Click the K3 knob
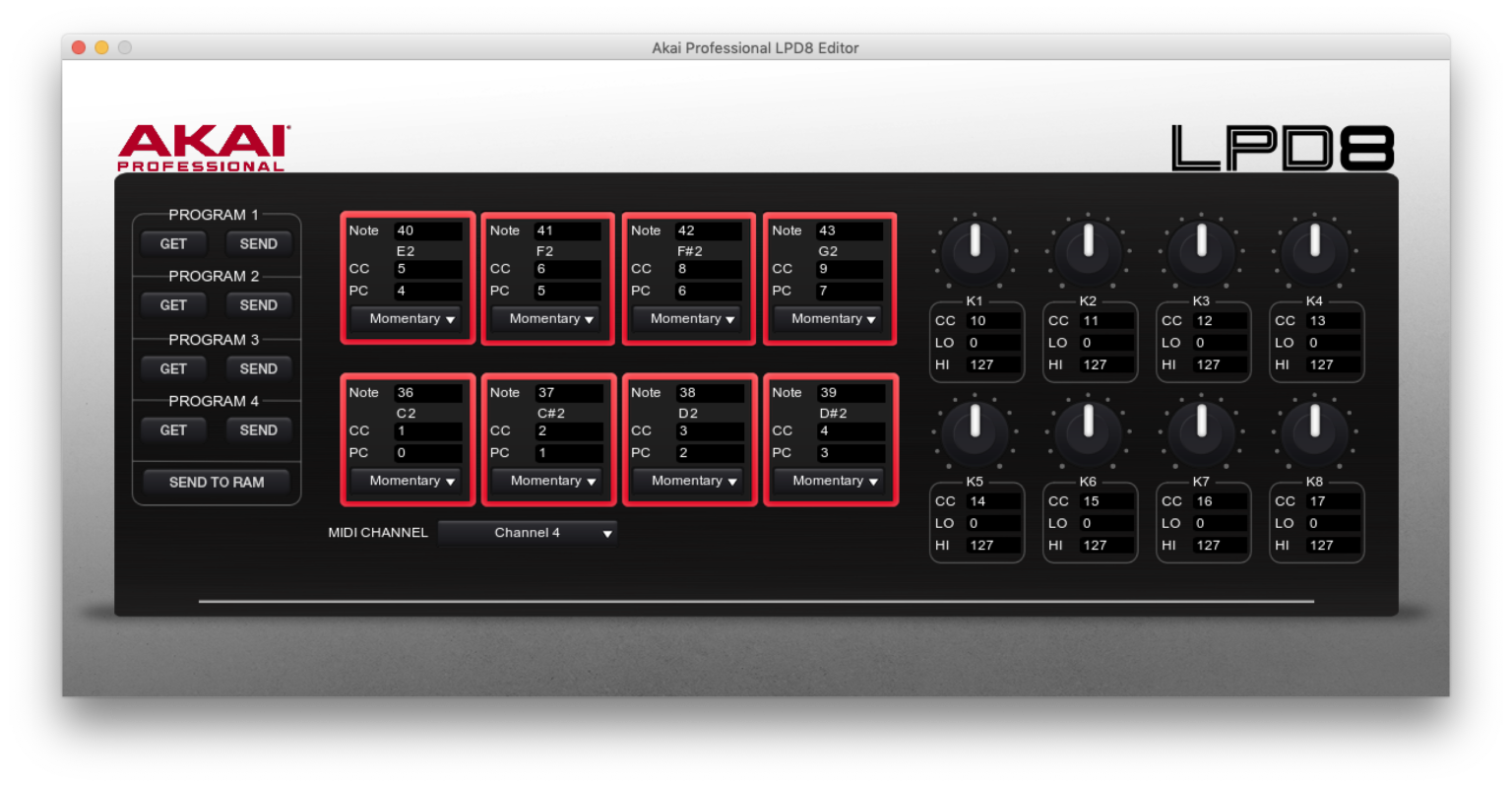The image size is (1512, 787). pyautogui.click(x=1201, y=251)
